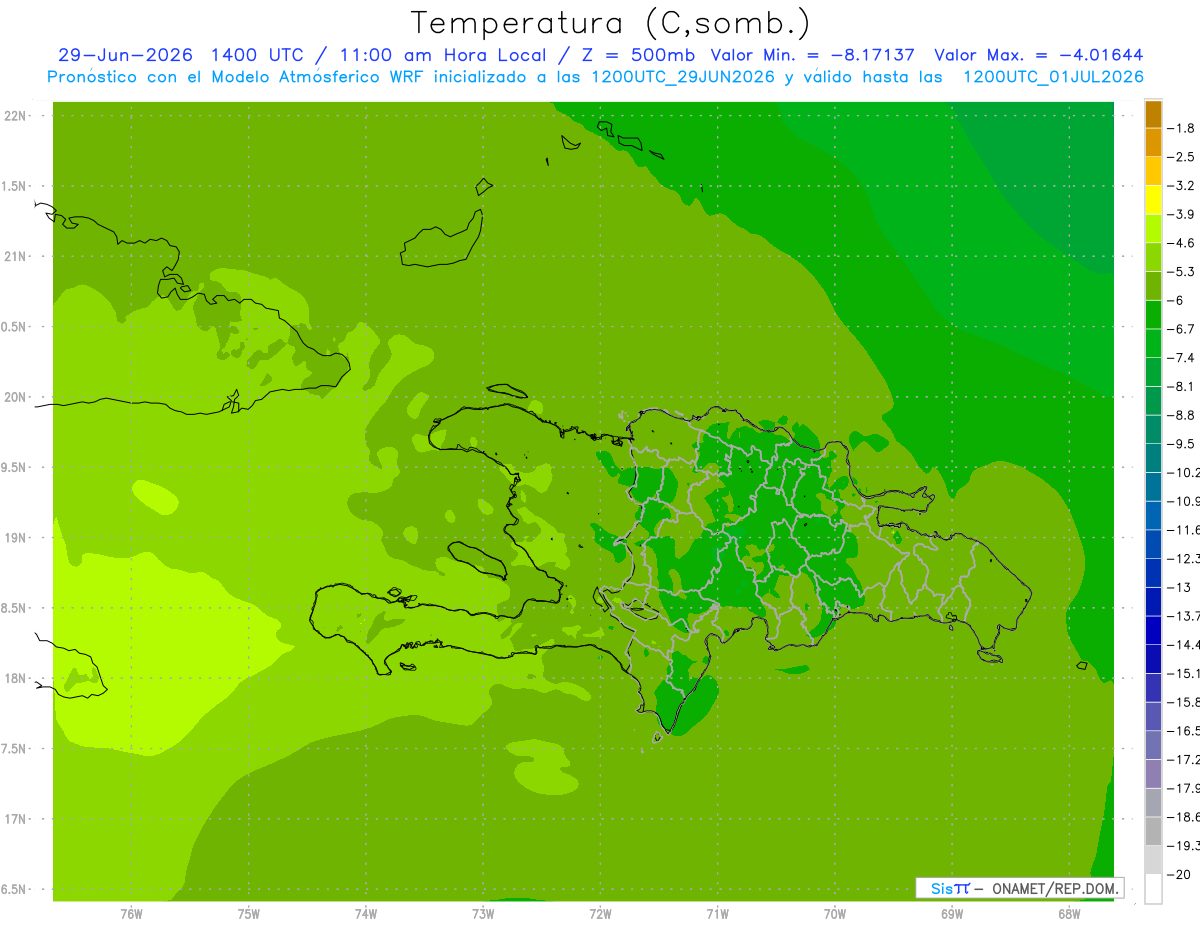
Task: Pick the white bottom swatch below -20
Action: tap(1153, 889)
